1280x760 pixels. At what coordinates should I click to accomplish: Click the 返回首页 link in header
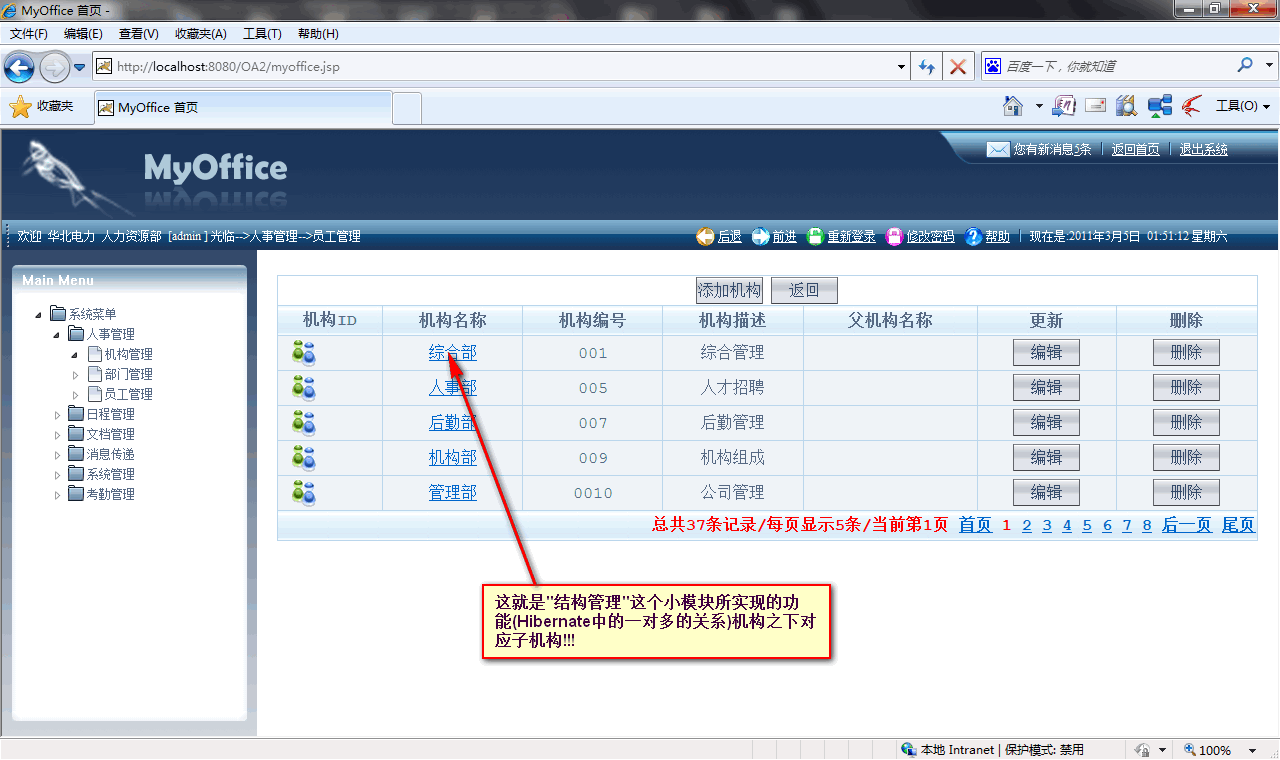coord(1136,149)
